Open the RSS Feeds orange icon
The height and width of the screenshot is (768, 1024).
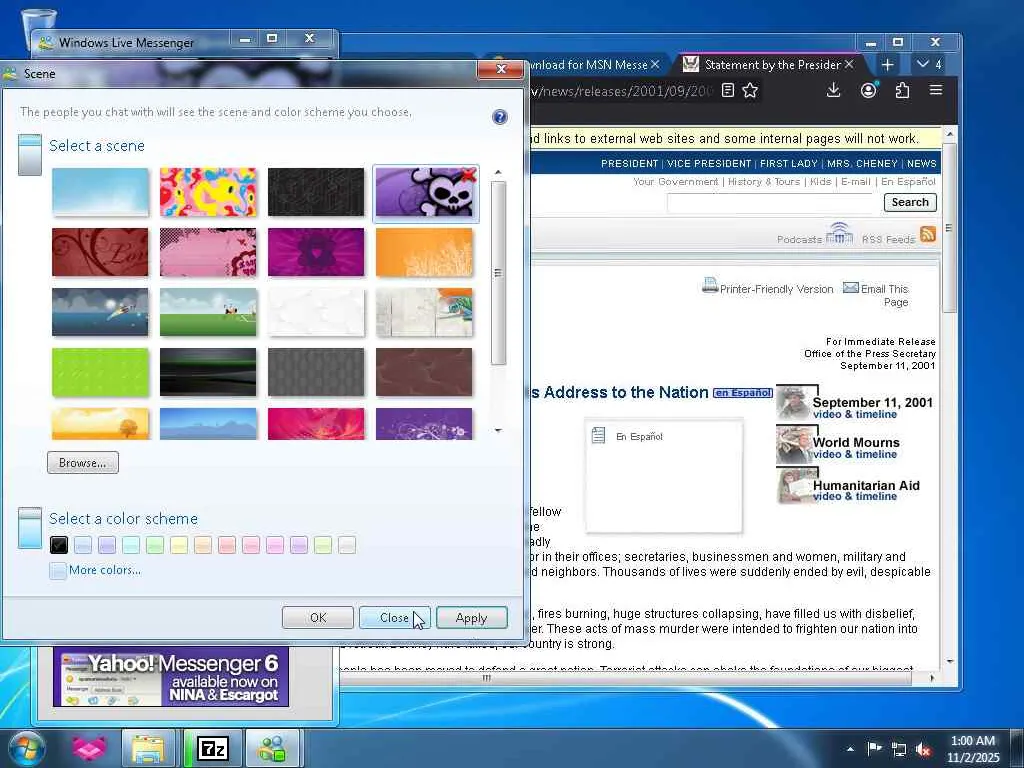coord(927,234)
